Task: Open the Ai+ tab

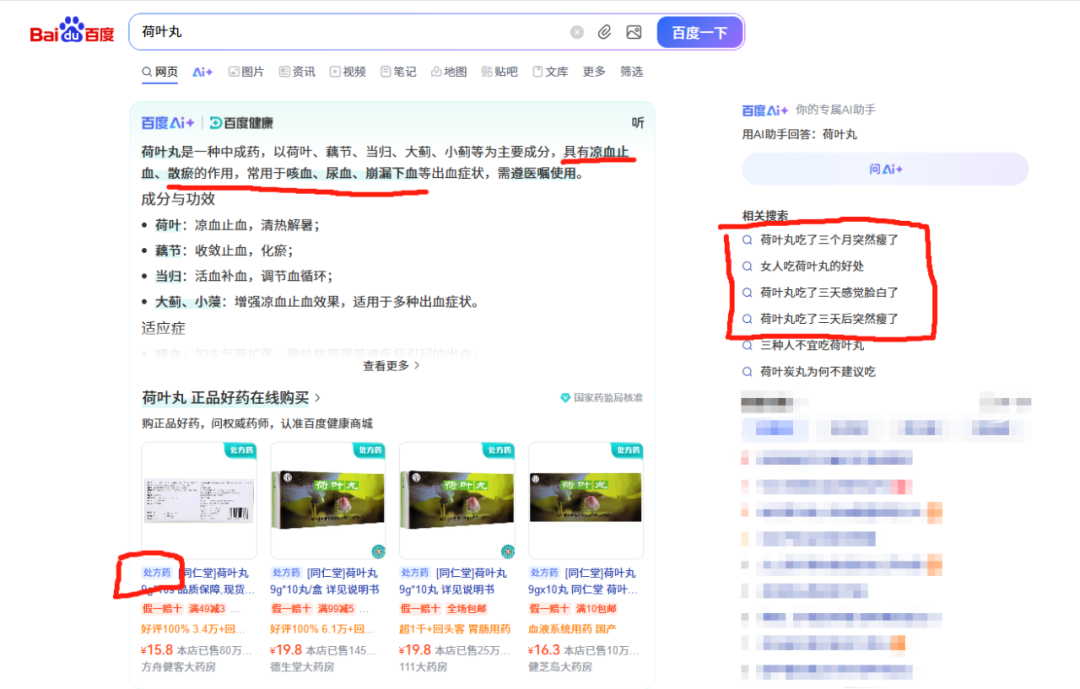Action: [202, 72]
